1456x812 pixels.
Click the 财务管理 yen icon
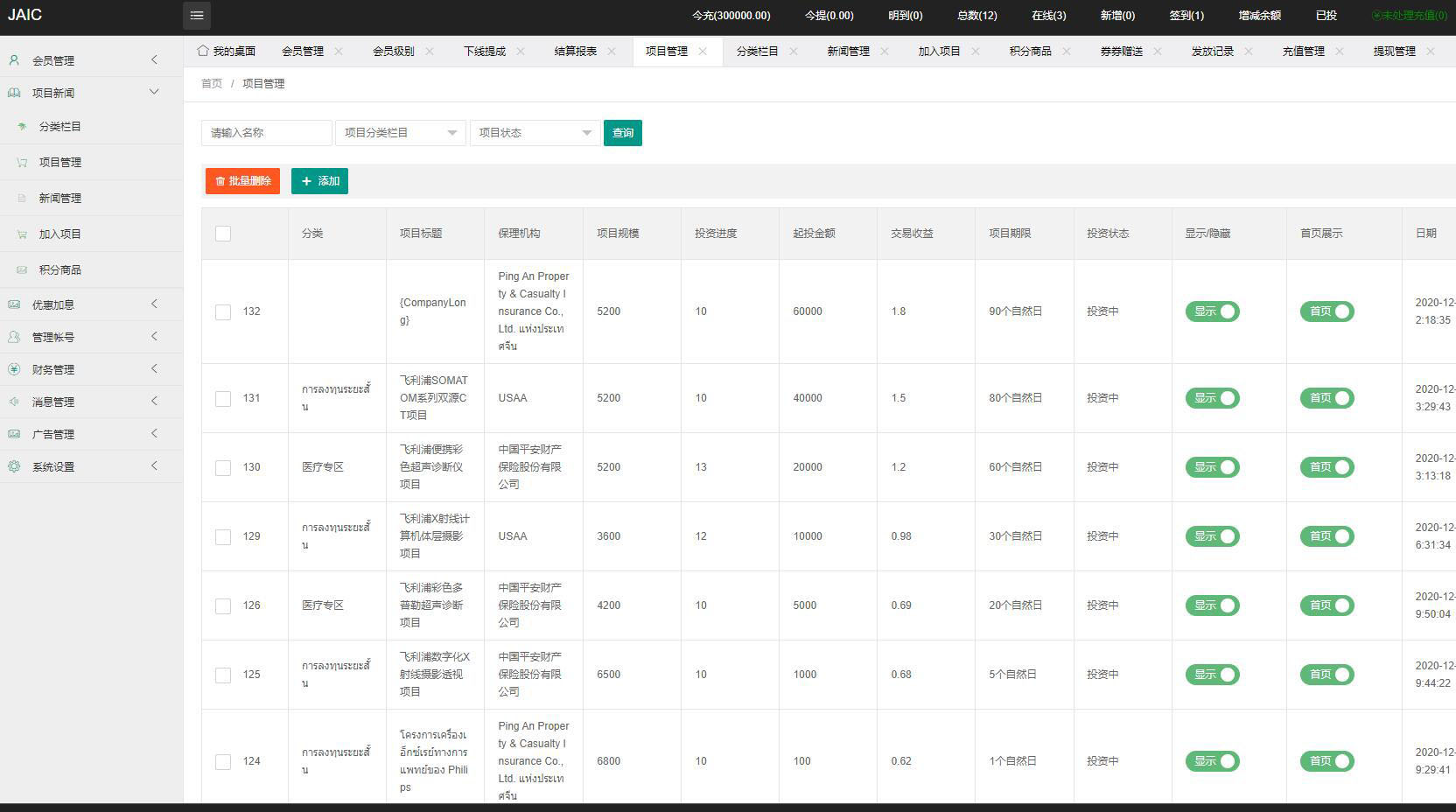(x=14, y=369)
